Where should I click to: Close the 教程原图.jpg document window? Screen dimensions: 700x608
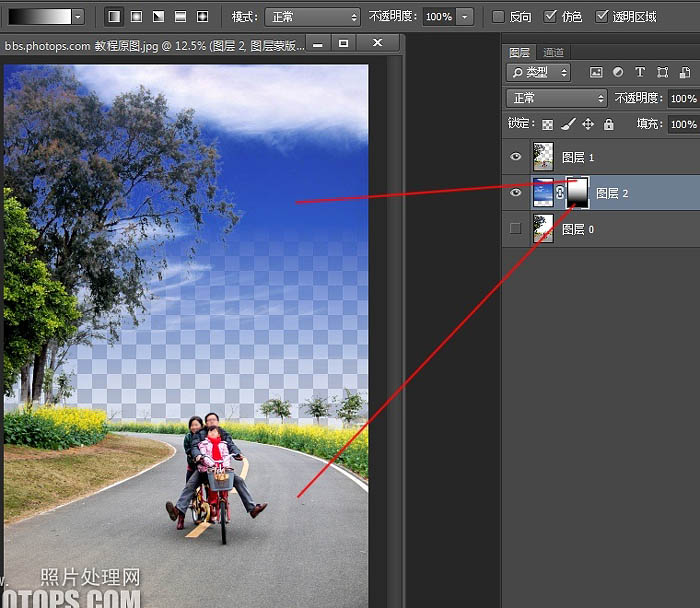click(378, 43)
